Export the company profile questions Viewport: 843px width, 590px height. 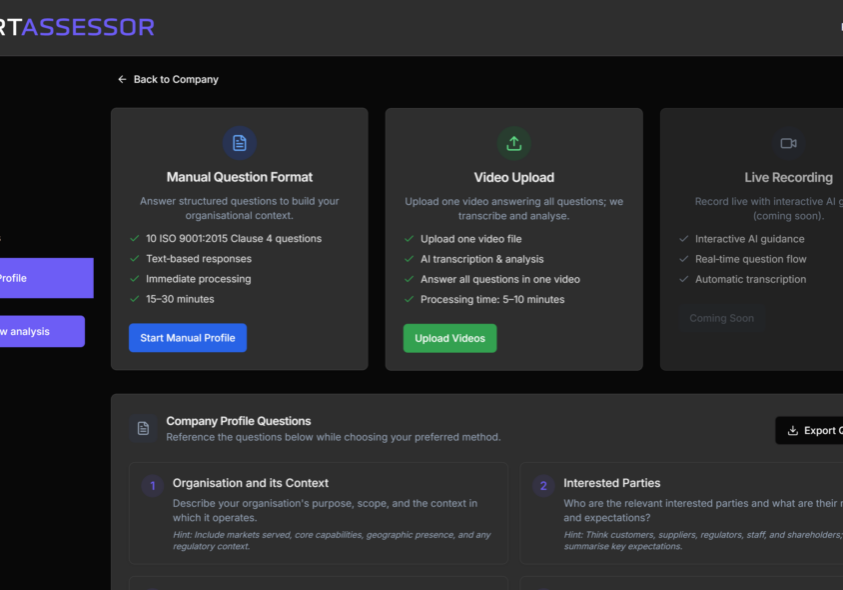(810, 430)
